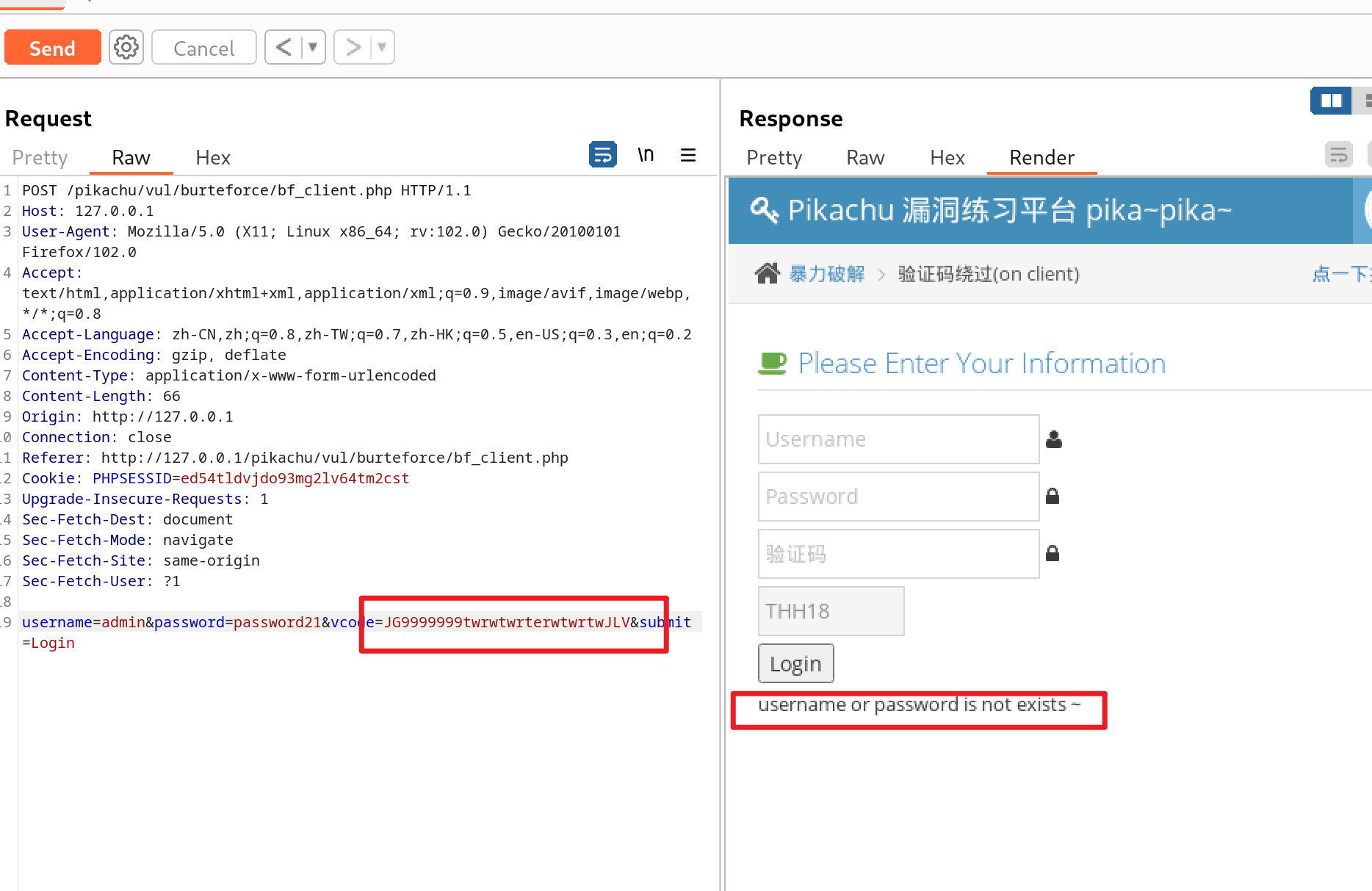Click the user icon beside Username
The height and width of the screenshot is (891, 1372).
[x=1054, y=439]
